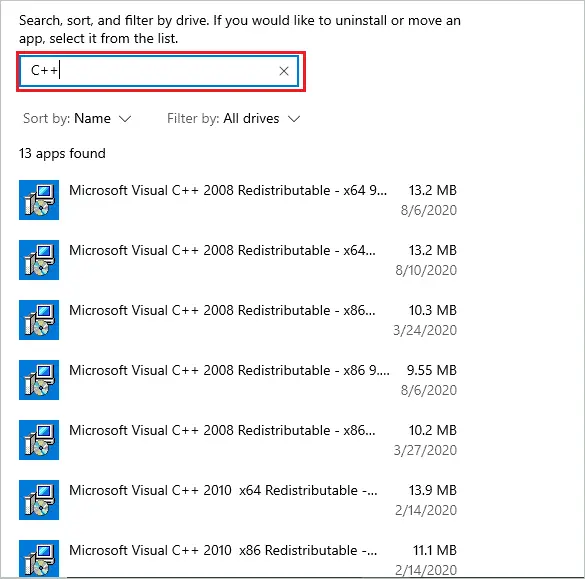Select Visual C++ 2008 x86 entry dated 3/27/2020
Image resolution: width=585 pixels, height=579 pixels.
222,431
